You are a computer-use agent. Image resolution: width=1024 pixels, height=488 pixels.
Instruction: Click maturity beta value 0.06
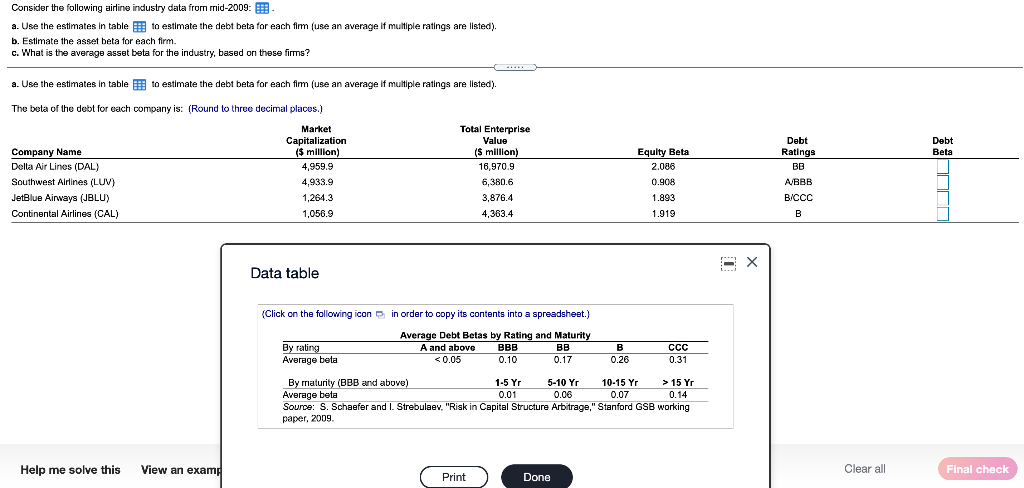click(563, 395)
